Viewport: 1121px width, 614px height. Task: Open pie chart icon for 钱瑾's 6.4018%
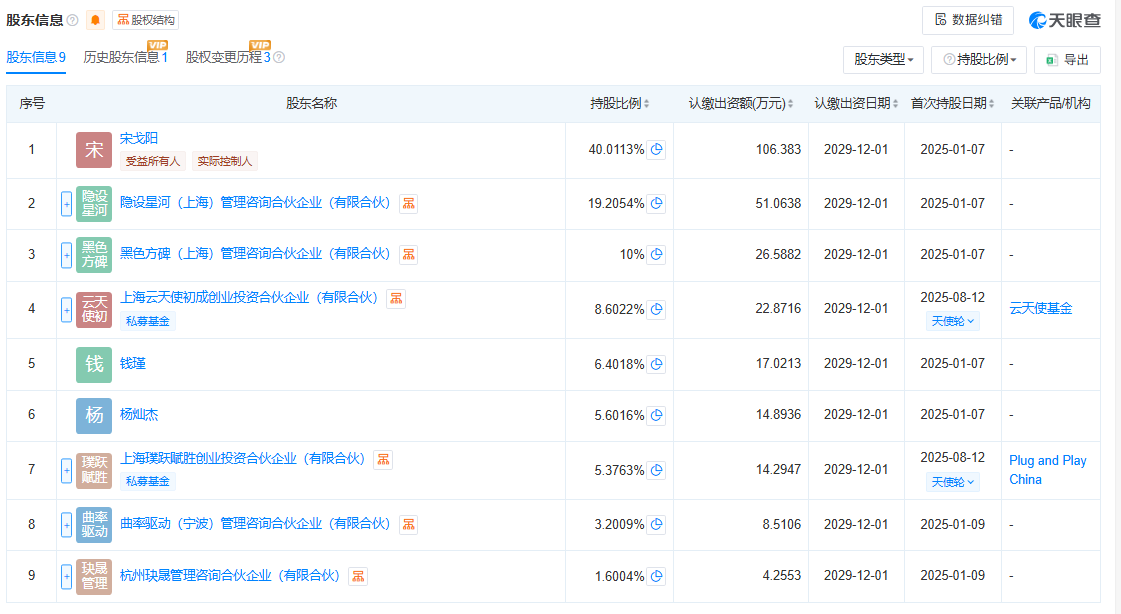coord(656,365)
